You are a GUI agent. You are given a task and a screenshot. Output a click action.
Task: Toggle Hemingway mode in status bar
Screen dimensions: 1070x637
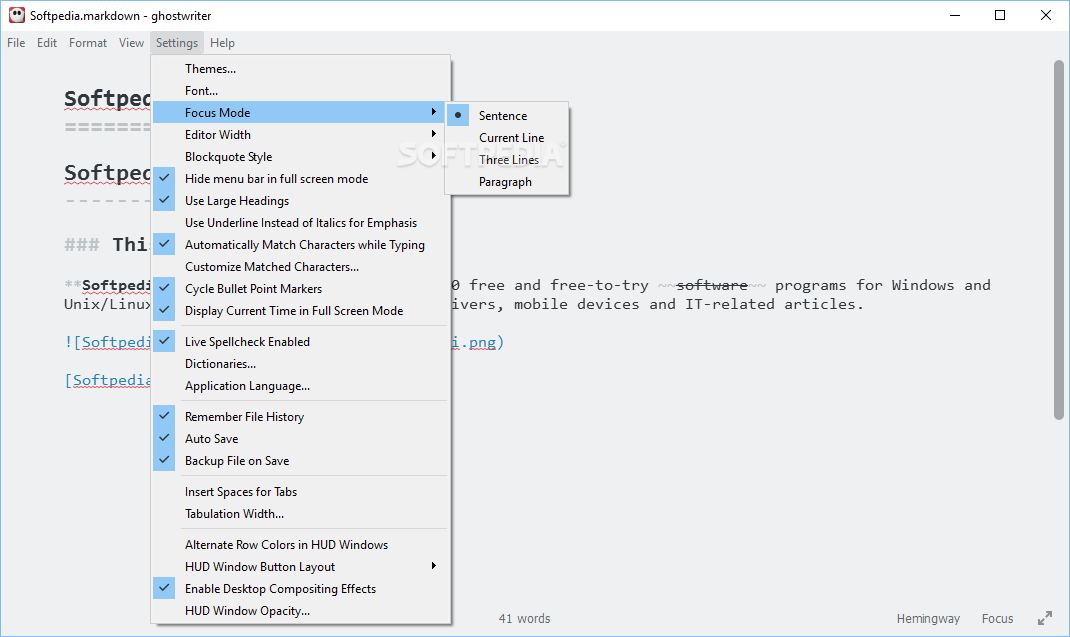pyautogui.click(x=928, y=619)
